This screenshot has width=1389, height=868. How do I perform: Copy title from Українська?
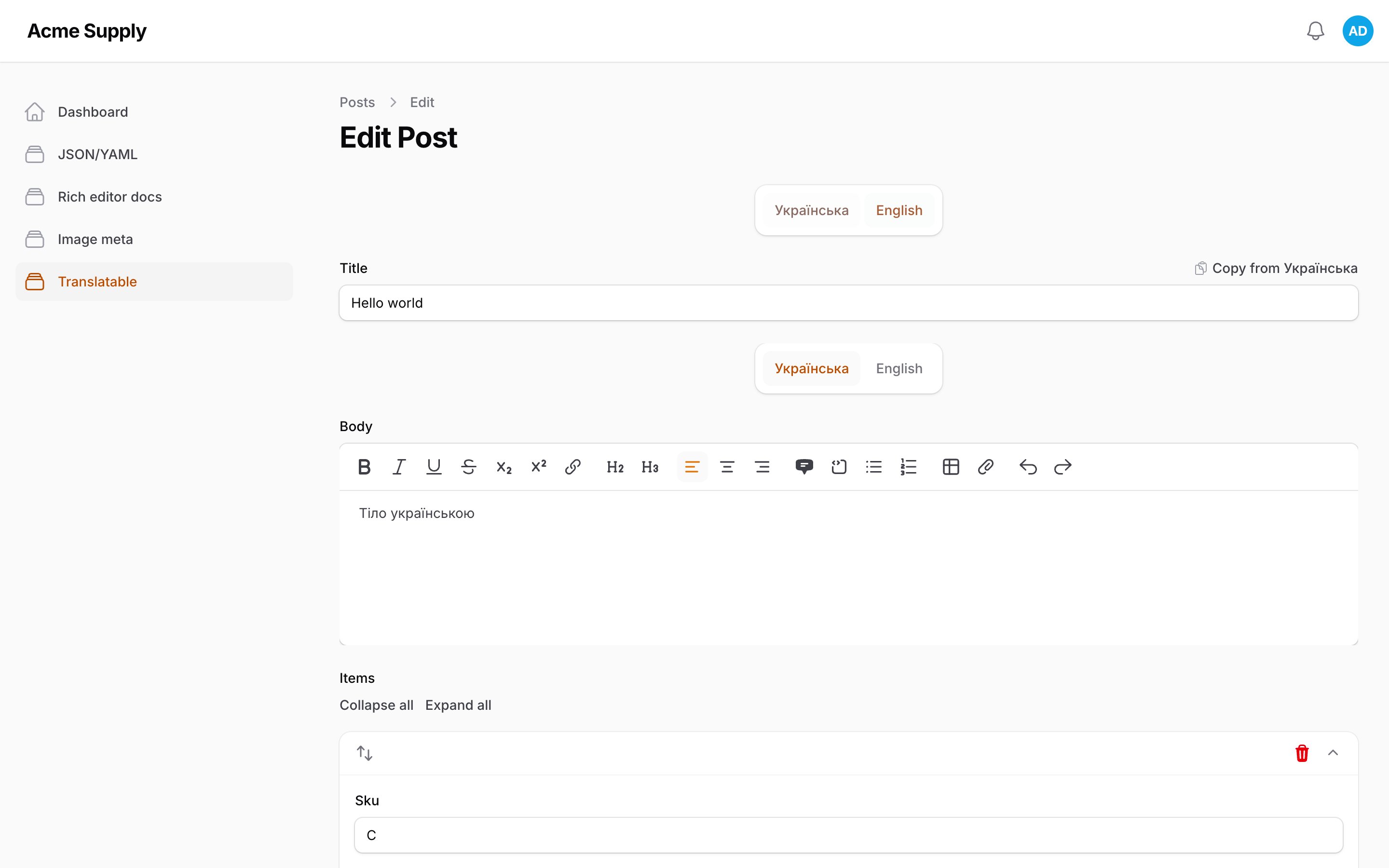pos(1275,268)
